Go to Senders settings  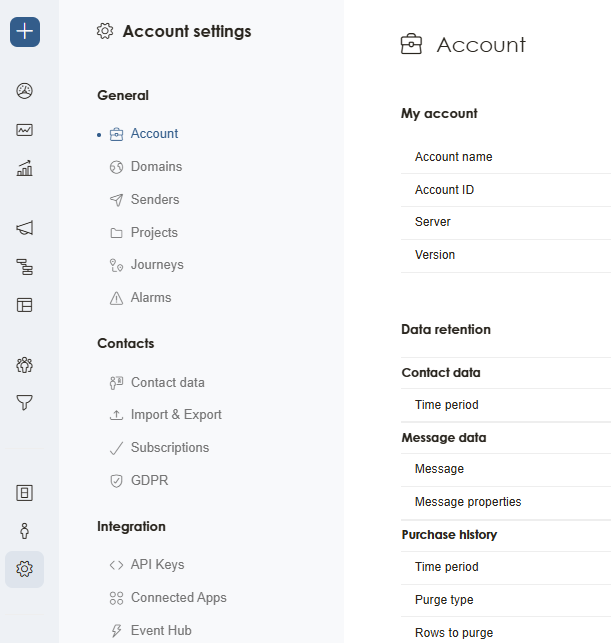click(x=155, y=200)
